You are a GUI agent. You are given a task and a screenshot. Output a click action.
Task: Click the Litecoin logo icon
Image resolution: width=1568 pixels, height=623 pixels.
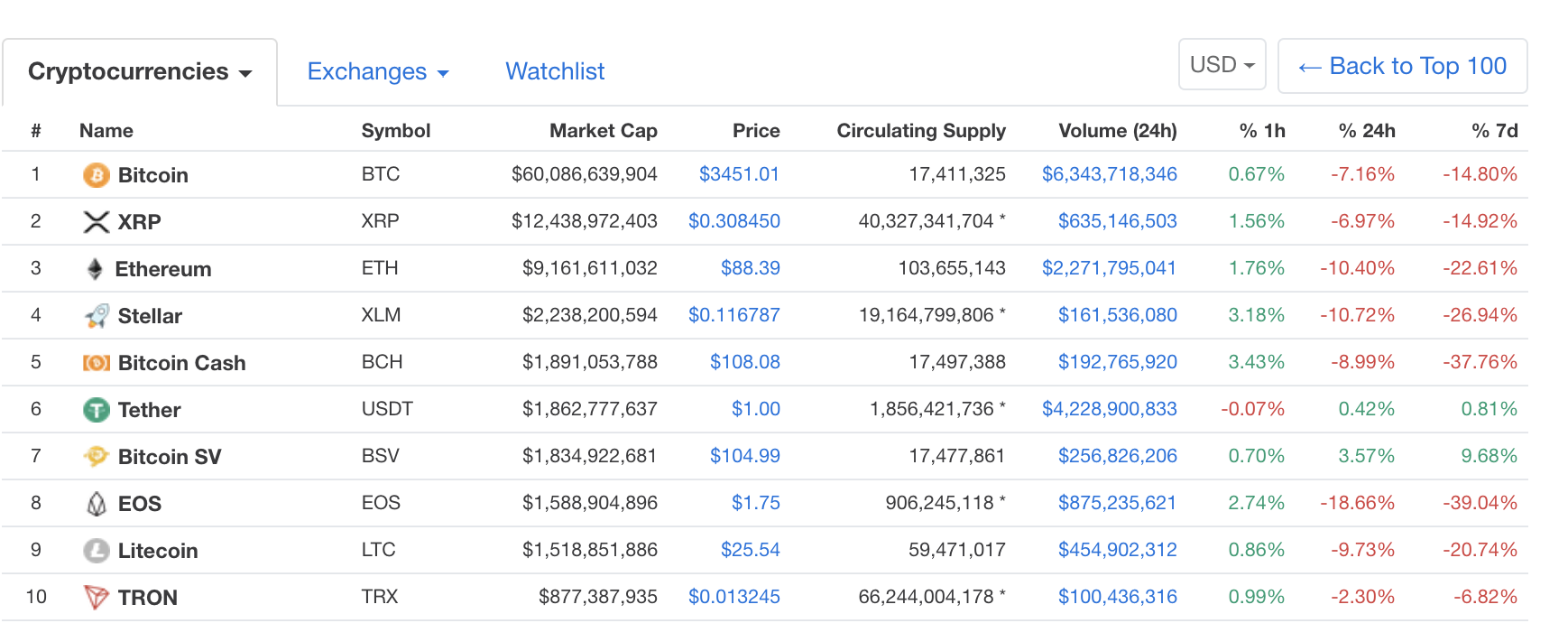point(96,551)
